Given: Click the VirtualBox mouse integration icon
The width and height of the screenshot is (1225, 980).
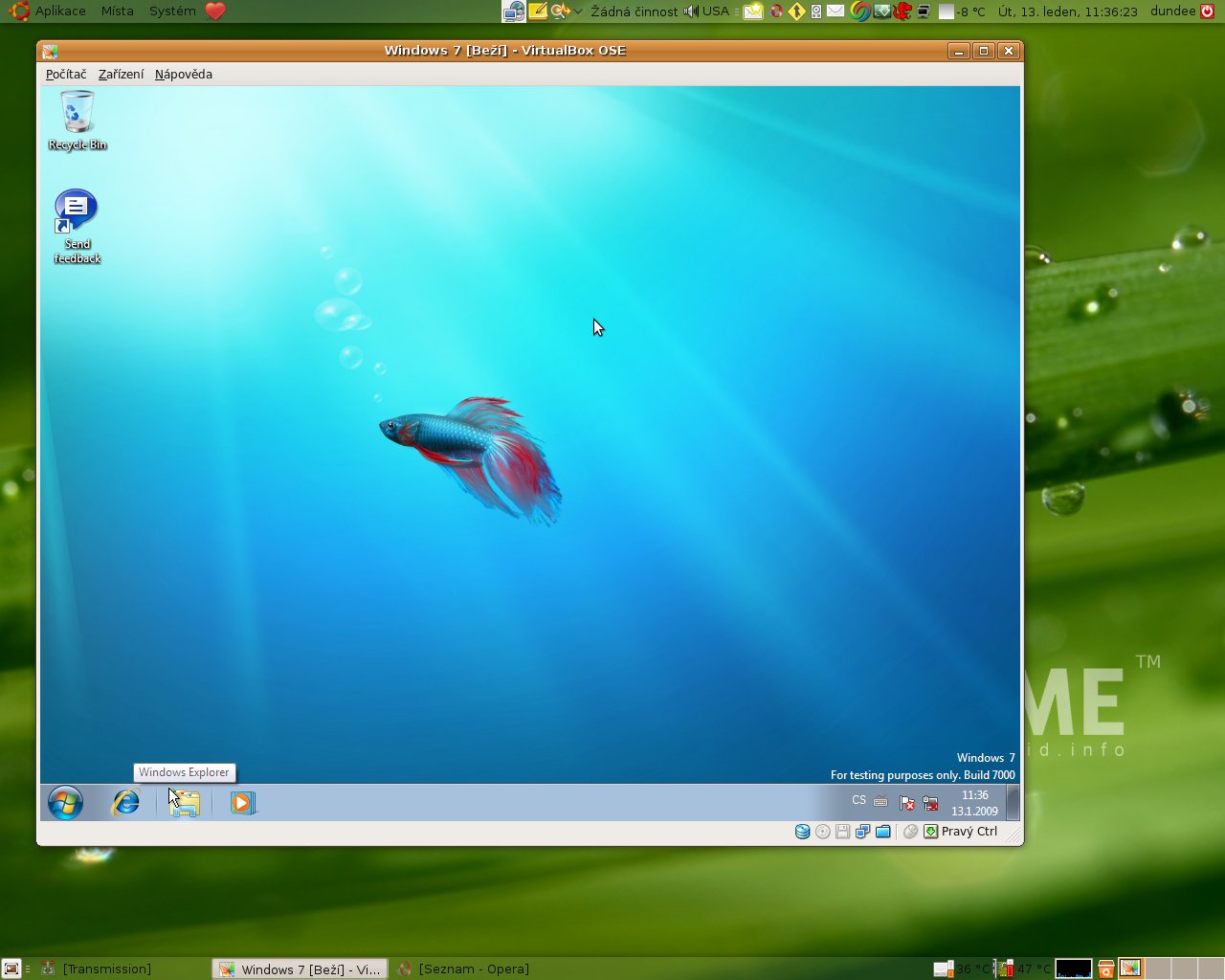Looking at the screenshot, I should pos(911,832).
